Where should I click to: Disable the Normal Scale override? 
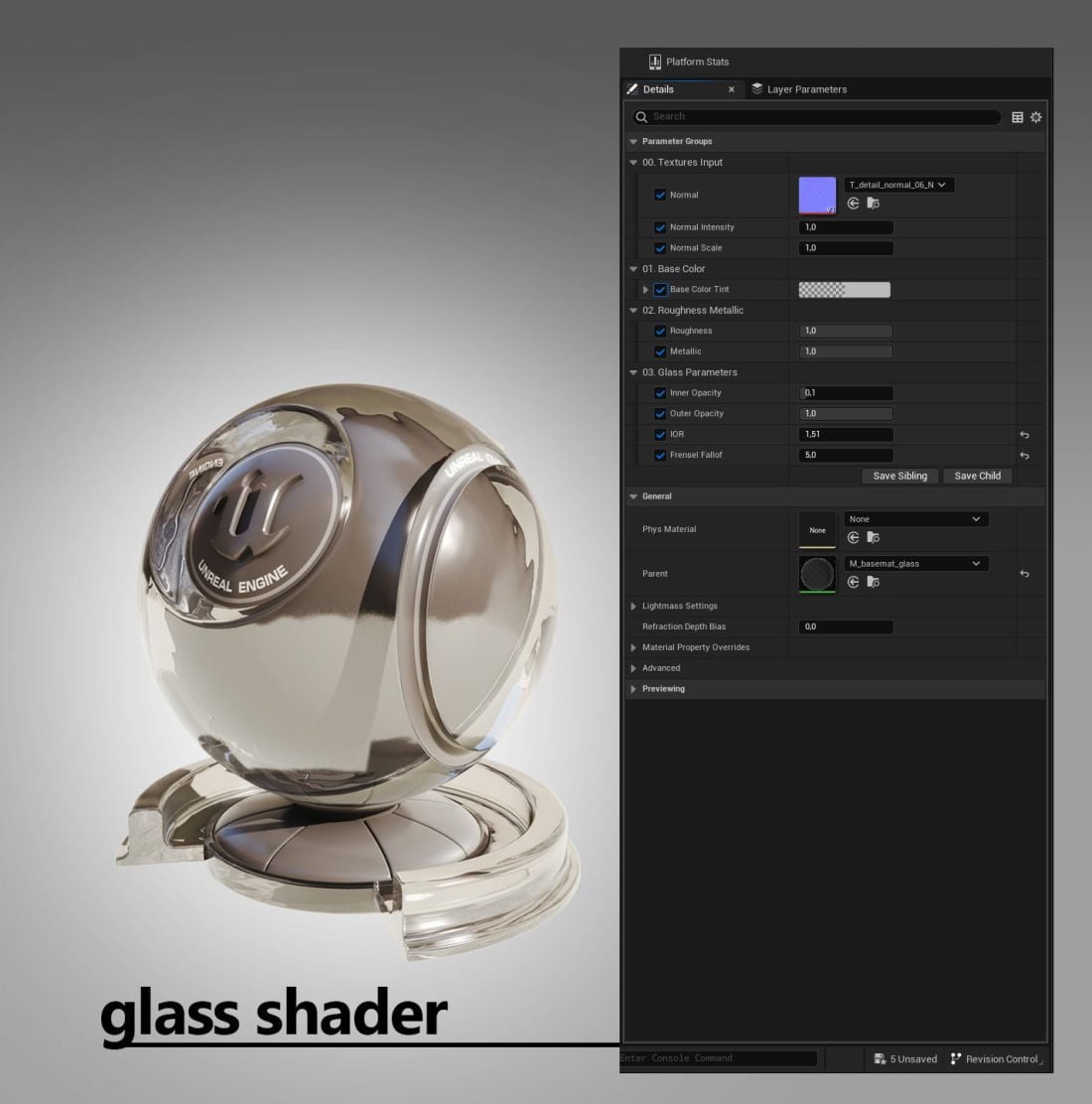pyautogui.click(x=660, y=248)
